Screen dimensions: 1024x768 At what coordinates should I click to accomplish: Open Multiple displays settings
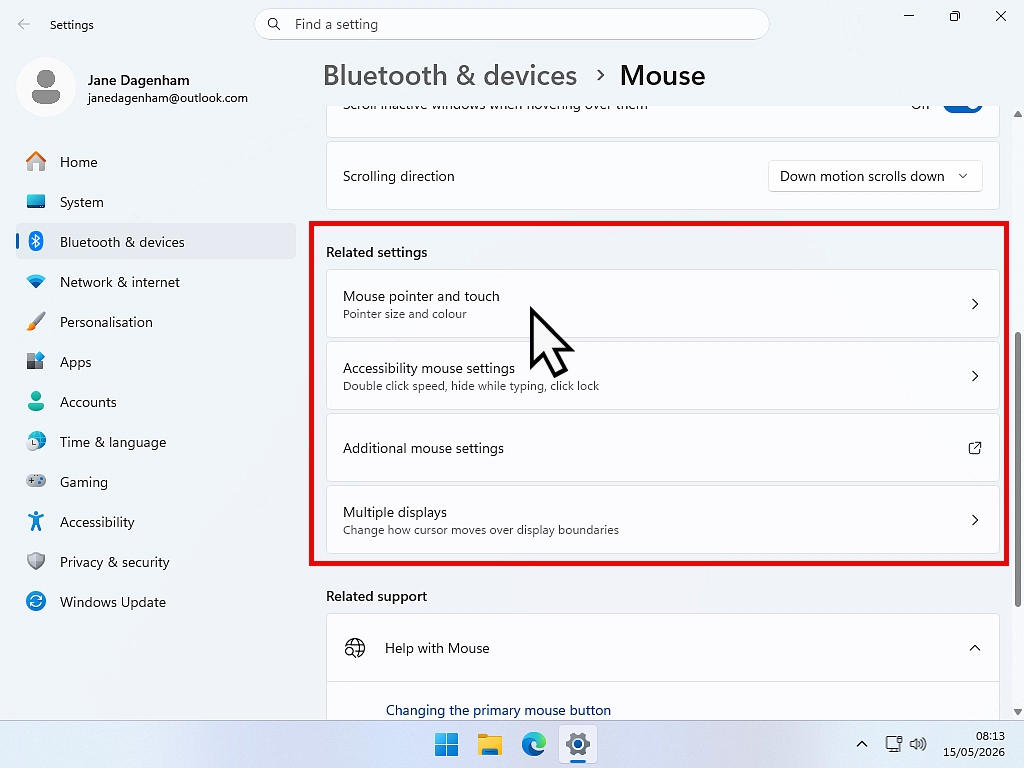[663, 520]
